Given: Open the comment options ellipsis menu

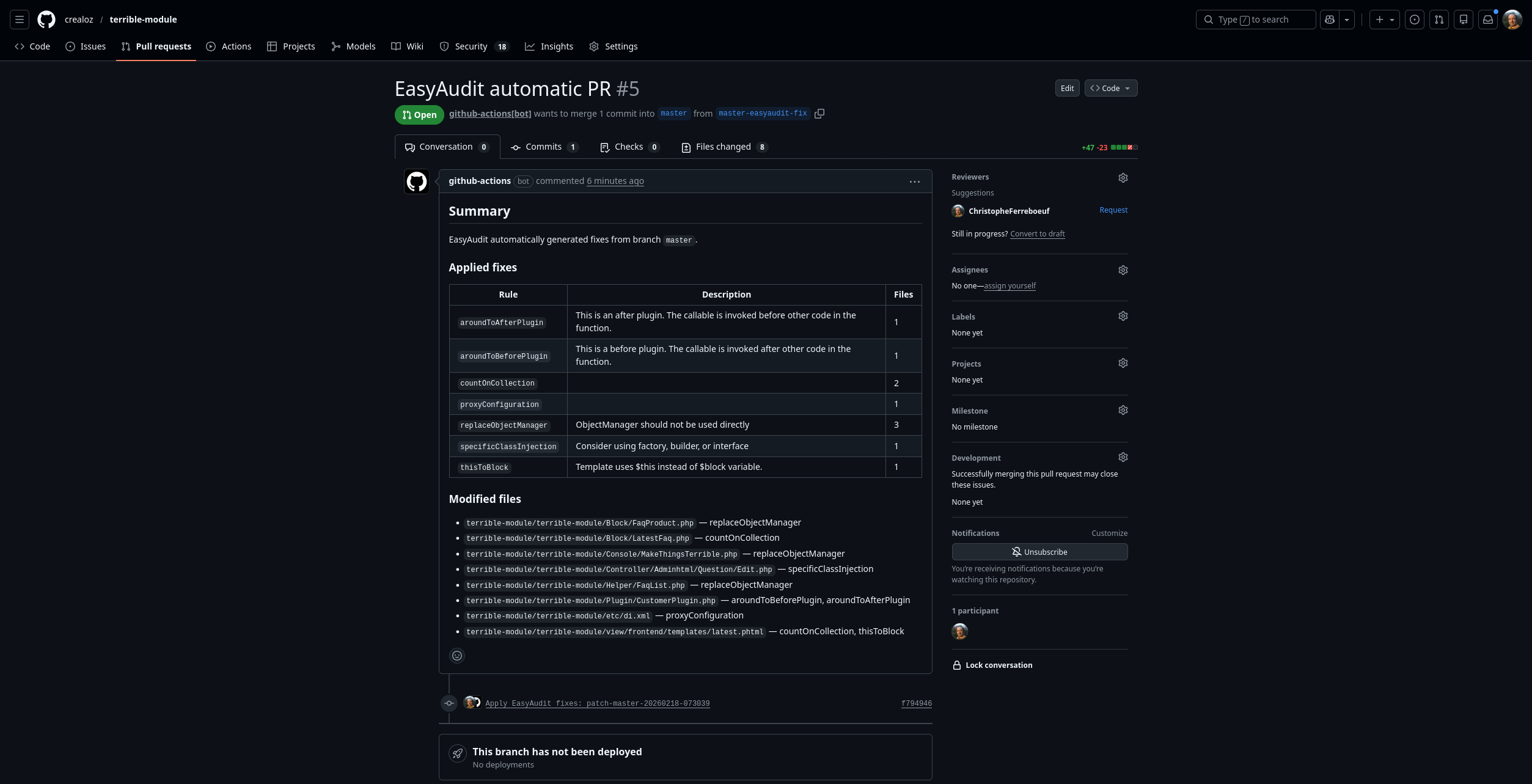Looking at the screenshot, I should (x=914, y=181).
